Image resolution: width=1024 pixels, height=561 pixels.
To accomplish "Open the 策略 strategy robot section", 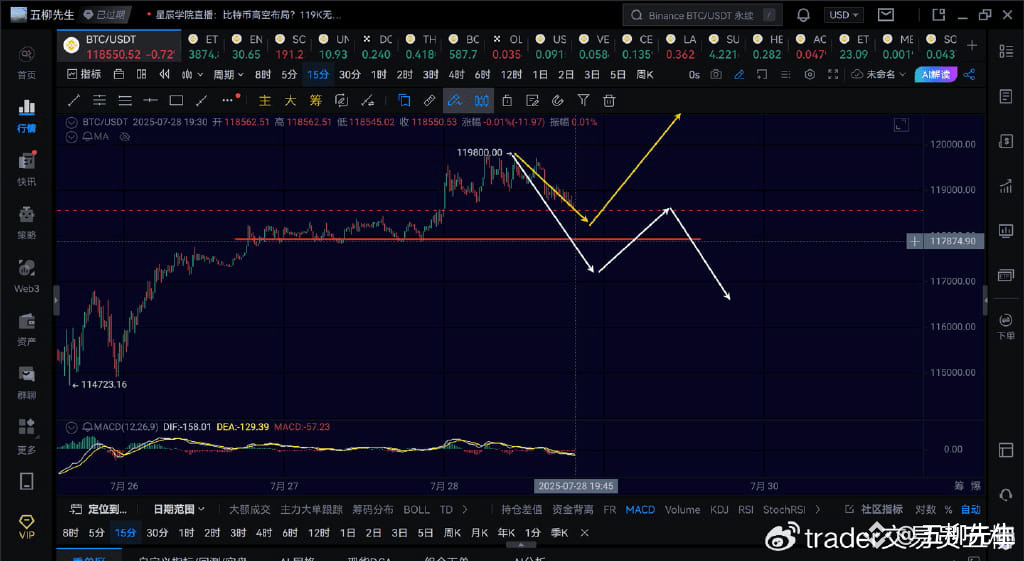I will [27, 223].
